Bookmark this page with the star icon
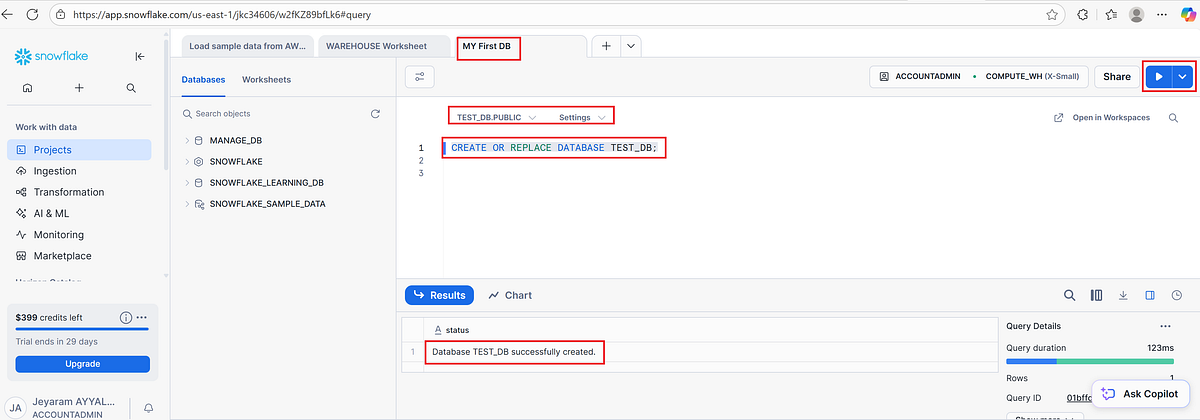The image size is (1200, 420). coord(1052,15)
